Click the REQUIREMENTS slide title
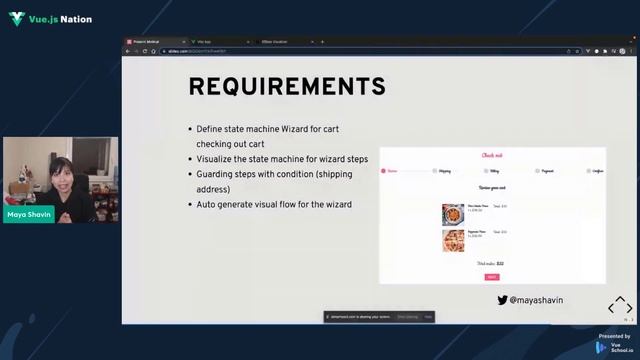The width and height of the screenshot is (640, 360). point(287,87)
